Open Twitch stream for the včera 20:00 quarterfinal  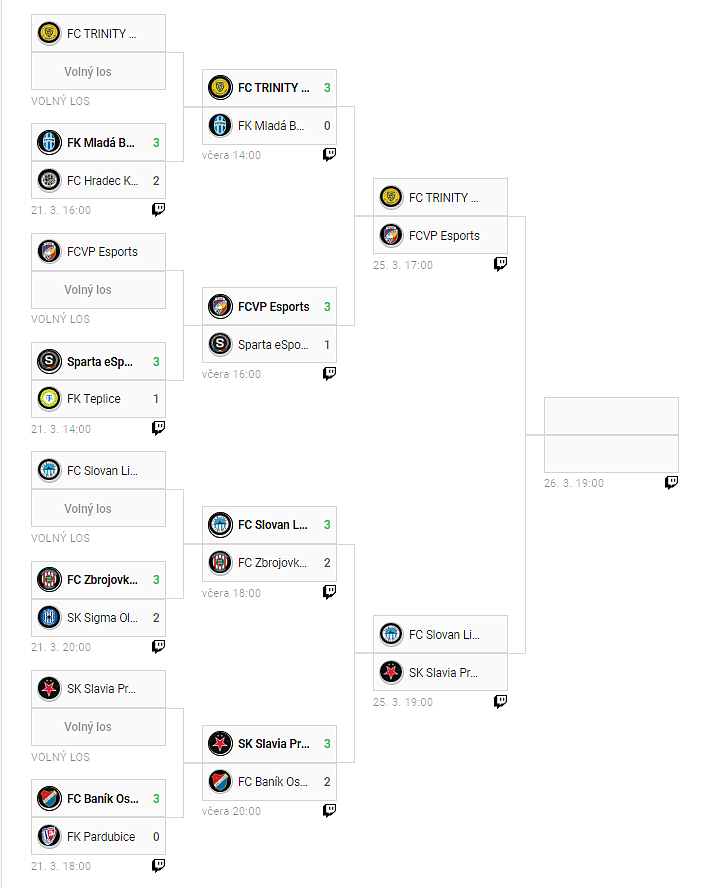(329, 810)
